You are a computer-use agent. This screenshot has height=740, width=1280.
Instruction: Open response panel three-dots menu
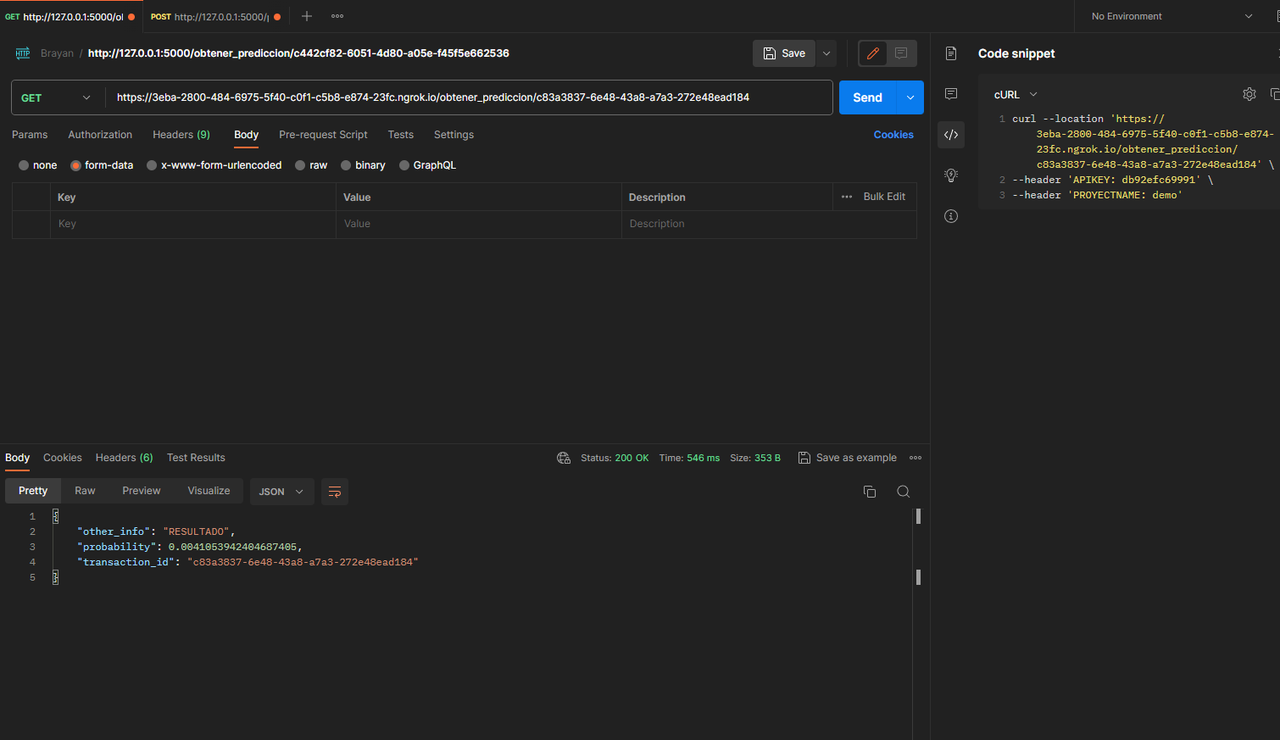click(915, 458)
